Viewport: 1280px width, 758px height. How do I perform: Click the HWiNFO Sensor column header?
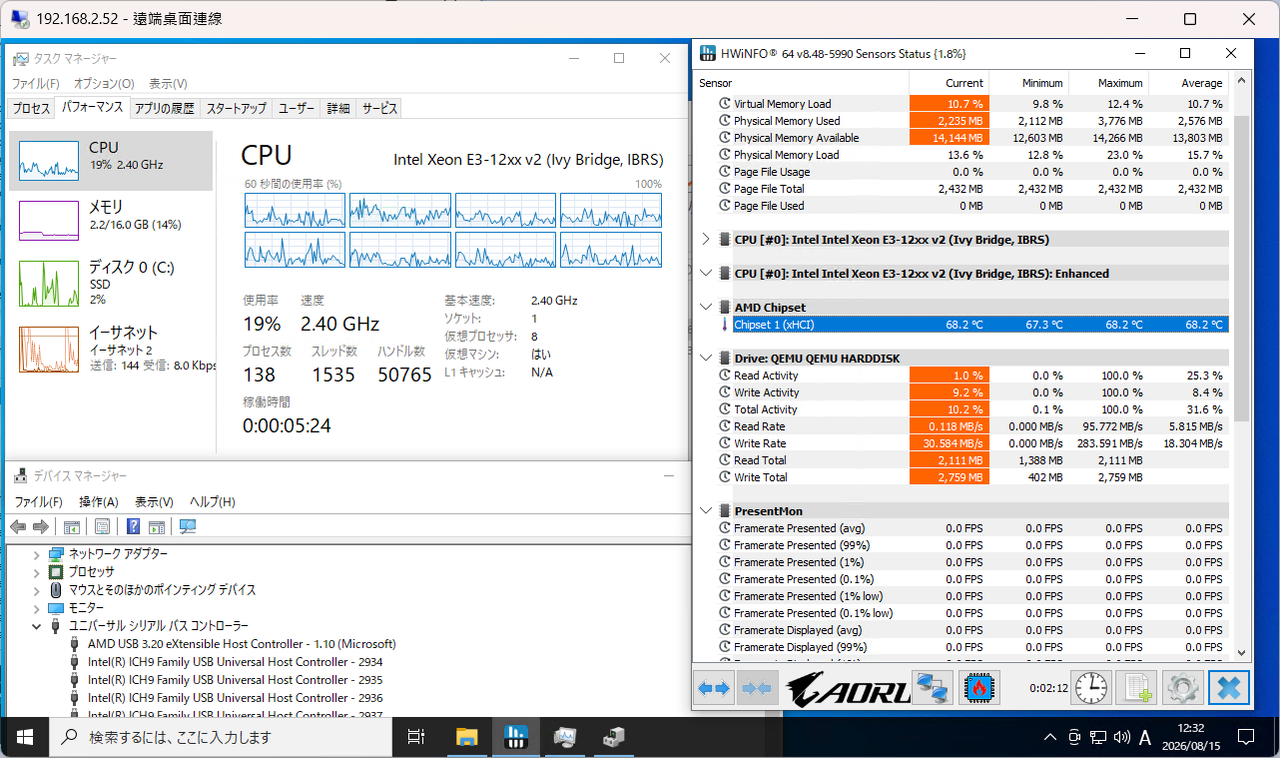[x=801, y=83]
